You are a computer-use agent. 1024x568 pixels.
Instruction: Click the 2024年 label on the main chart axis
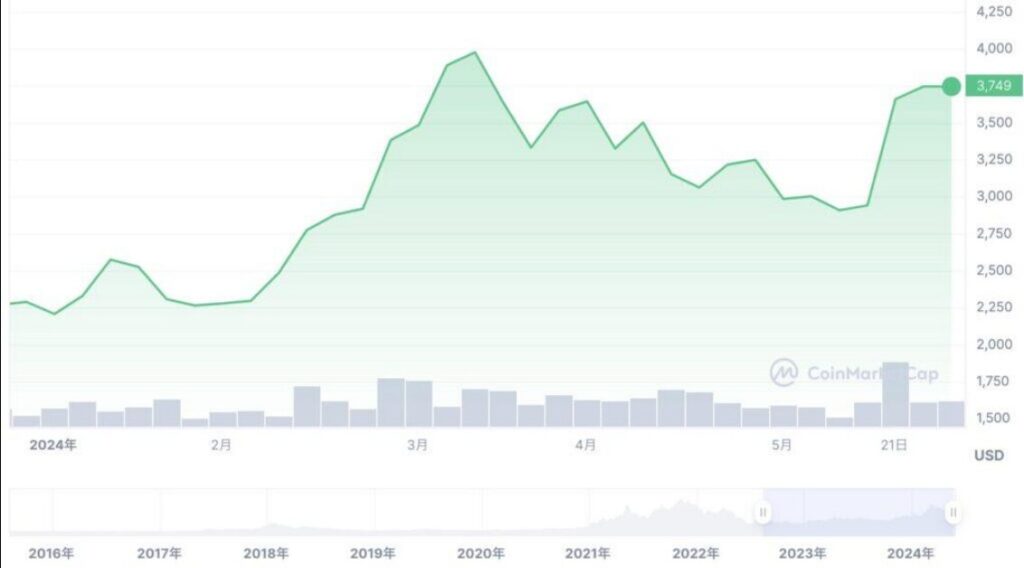[x=52, y=445]
